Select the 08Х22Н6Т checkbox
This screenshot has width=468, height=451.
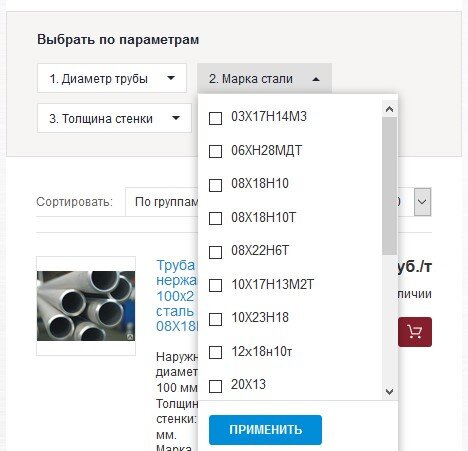pos(215,252)
